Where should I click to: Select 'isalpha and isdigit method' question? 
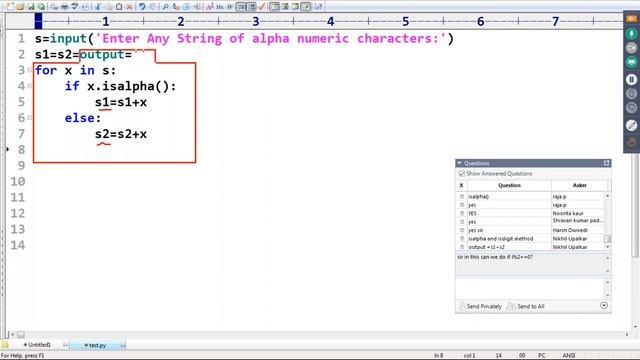530,239
